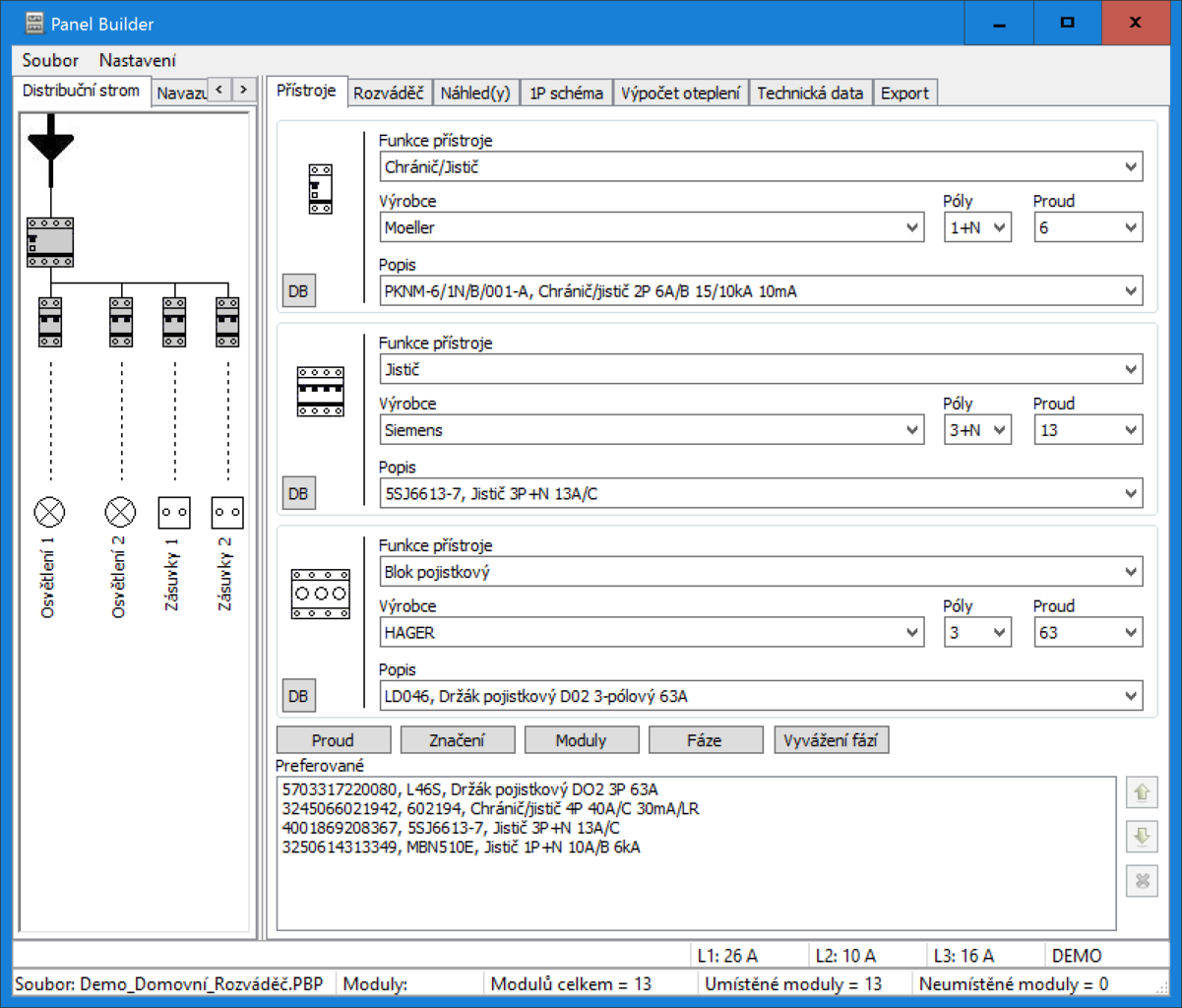Select the breaker above Osvětlení 2

point(121,321)
